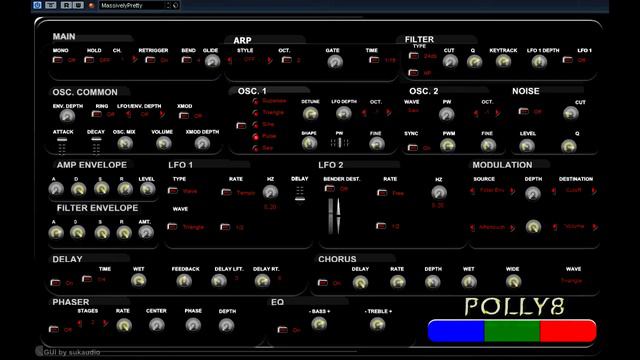The image size is (640, 360).
Task: Click the Filter Envelope AMT. knob
Action: tap(145, 232)
